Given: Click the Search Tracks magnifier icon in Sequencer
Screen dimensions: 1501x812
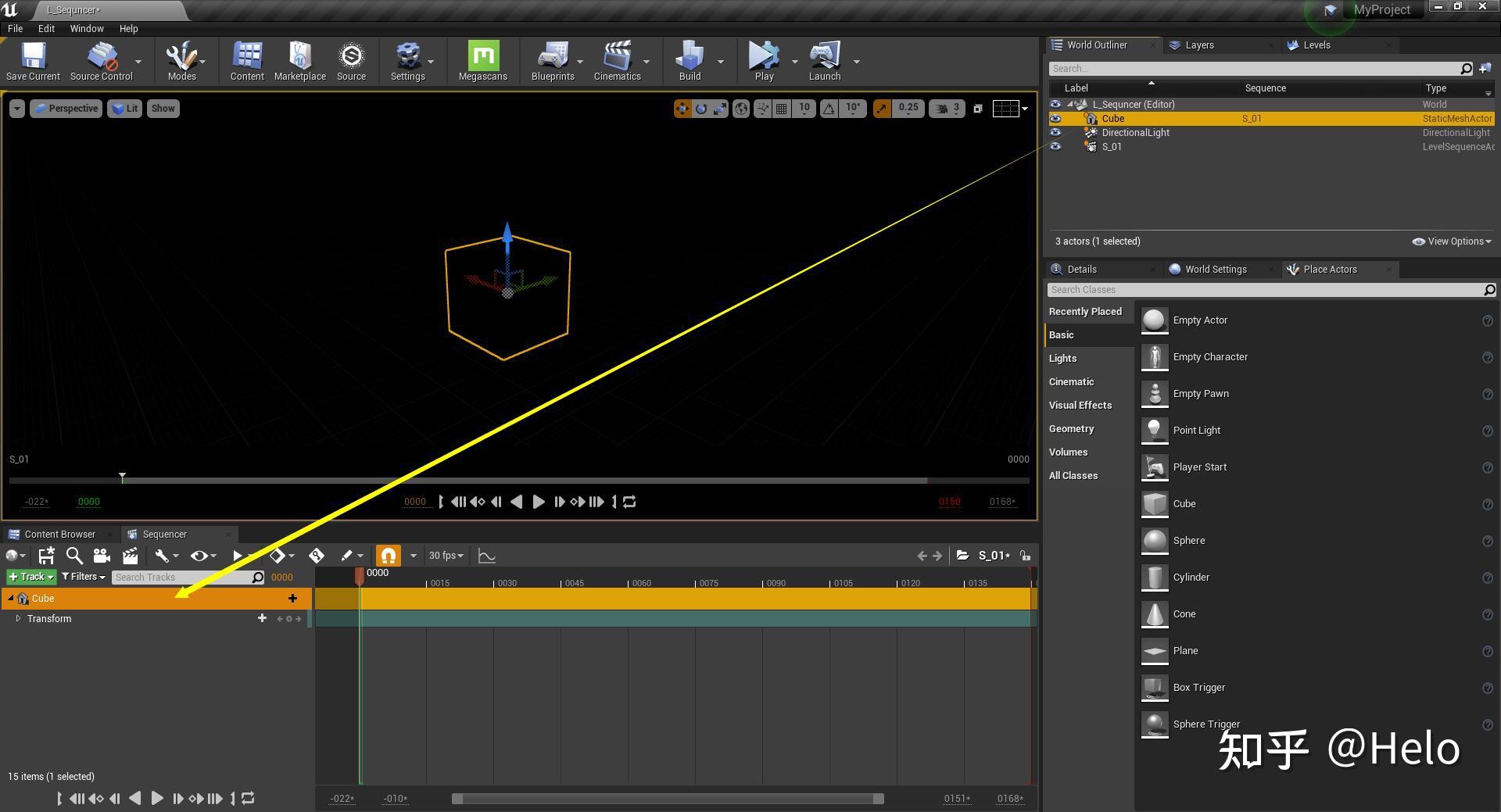Looking at the screenshot, I should 256,577.
